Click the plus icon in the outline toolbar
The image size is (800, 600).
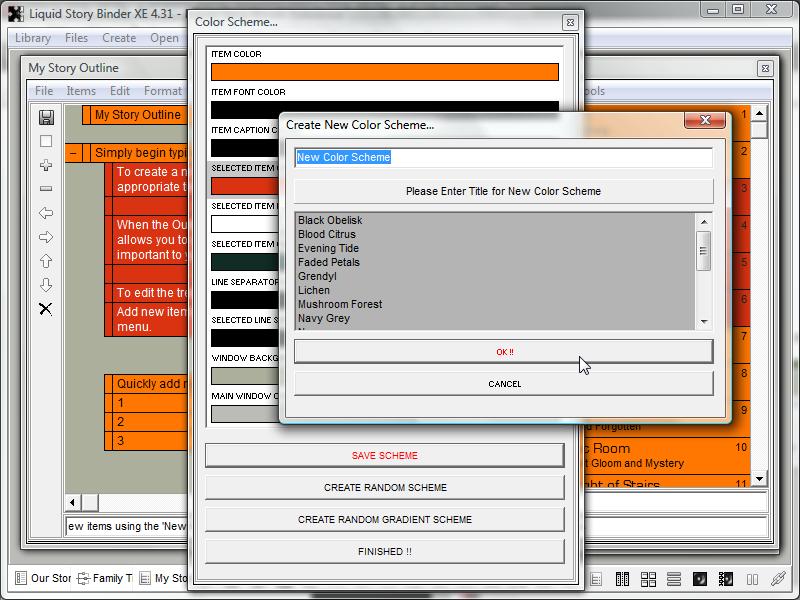pyautogui.click(x=46, y=165)
